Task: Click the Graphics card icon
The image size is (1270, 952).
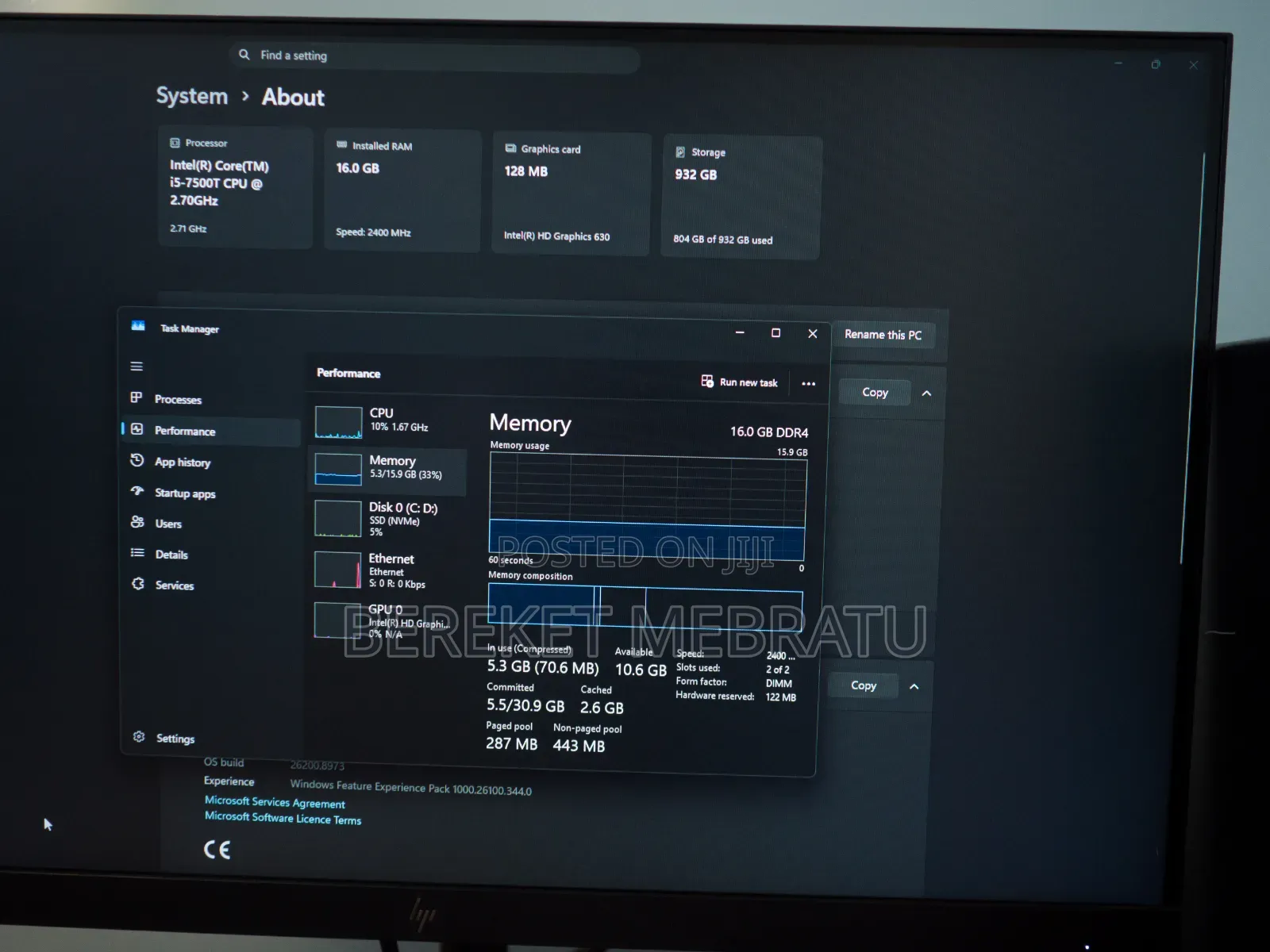Action: coord(511,148)
